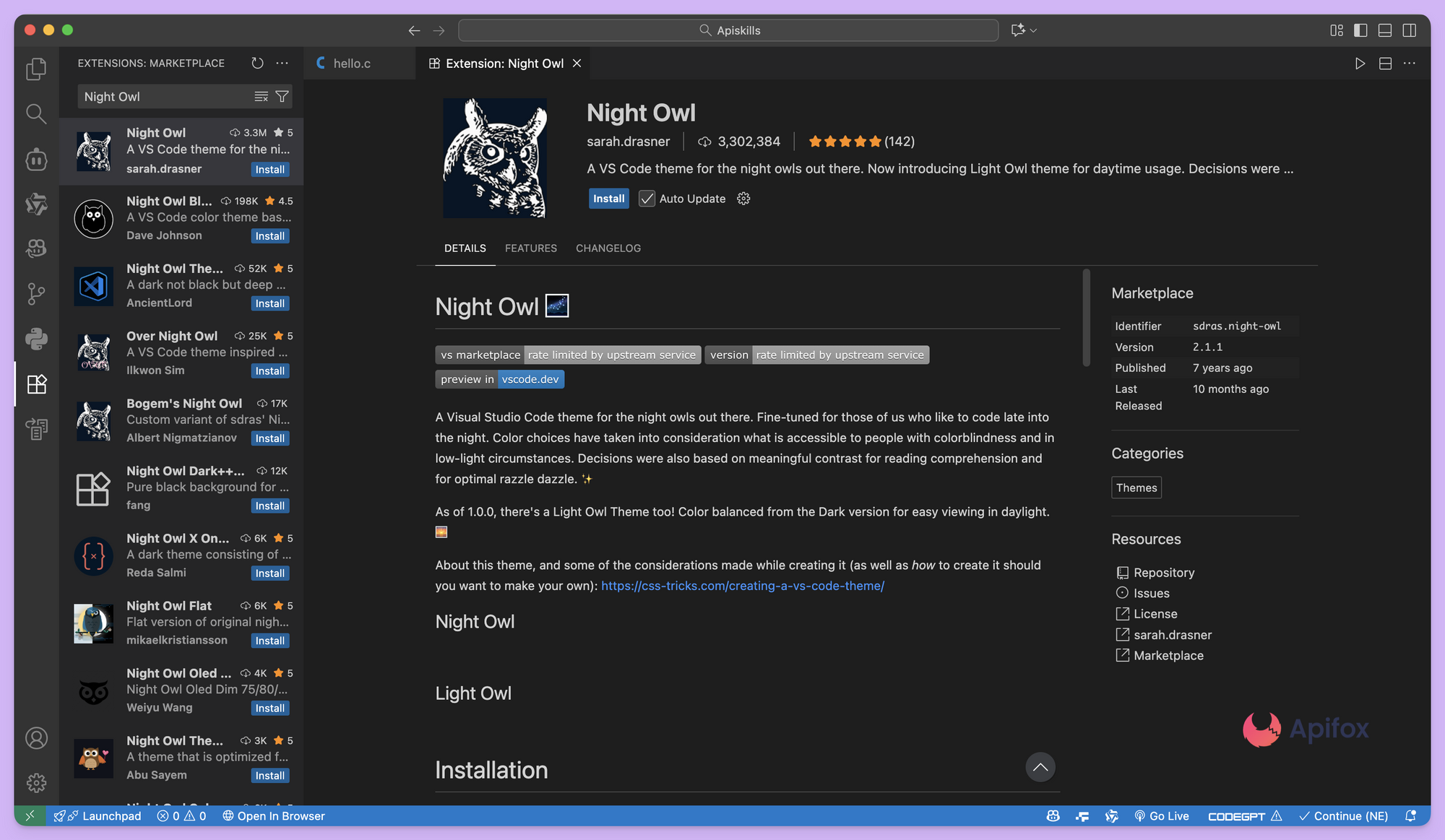Open the Python extension sidebar icon

(36, 339)
